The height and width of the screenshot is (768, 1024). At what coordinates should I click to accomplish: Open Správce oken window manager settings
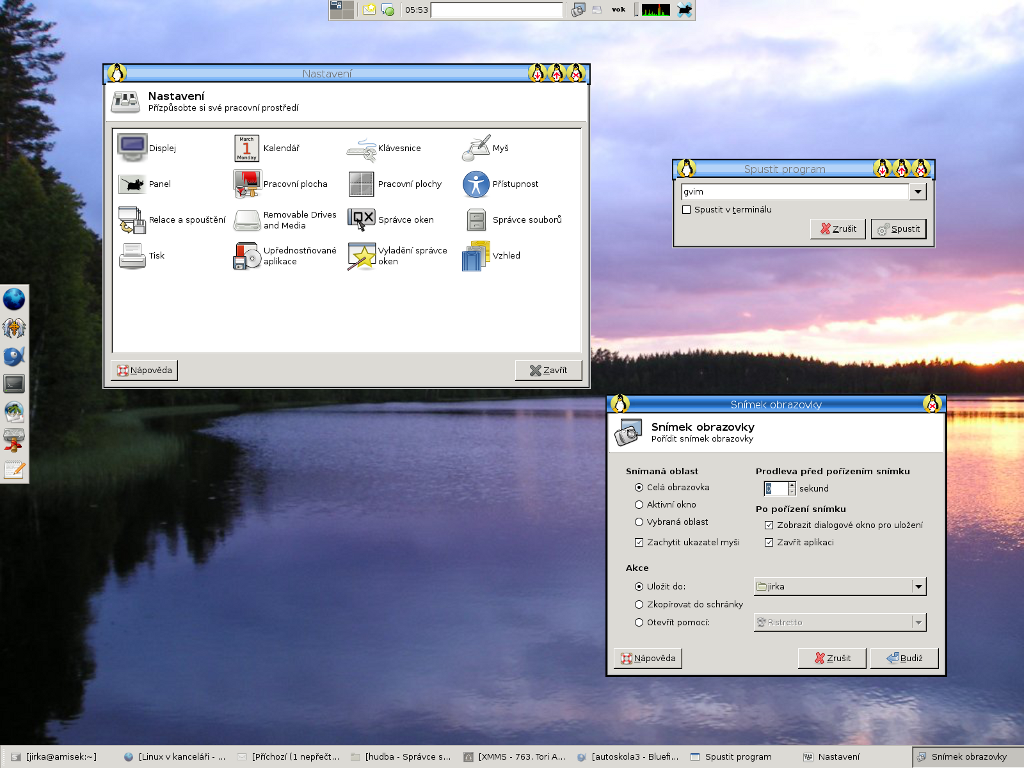click(361, 220)
